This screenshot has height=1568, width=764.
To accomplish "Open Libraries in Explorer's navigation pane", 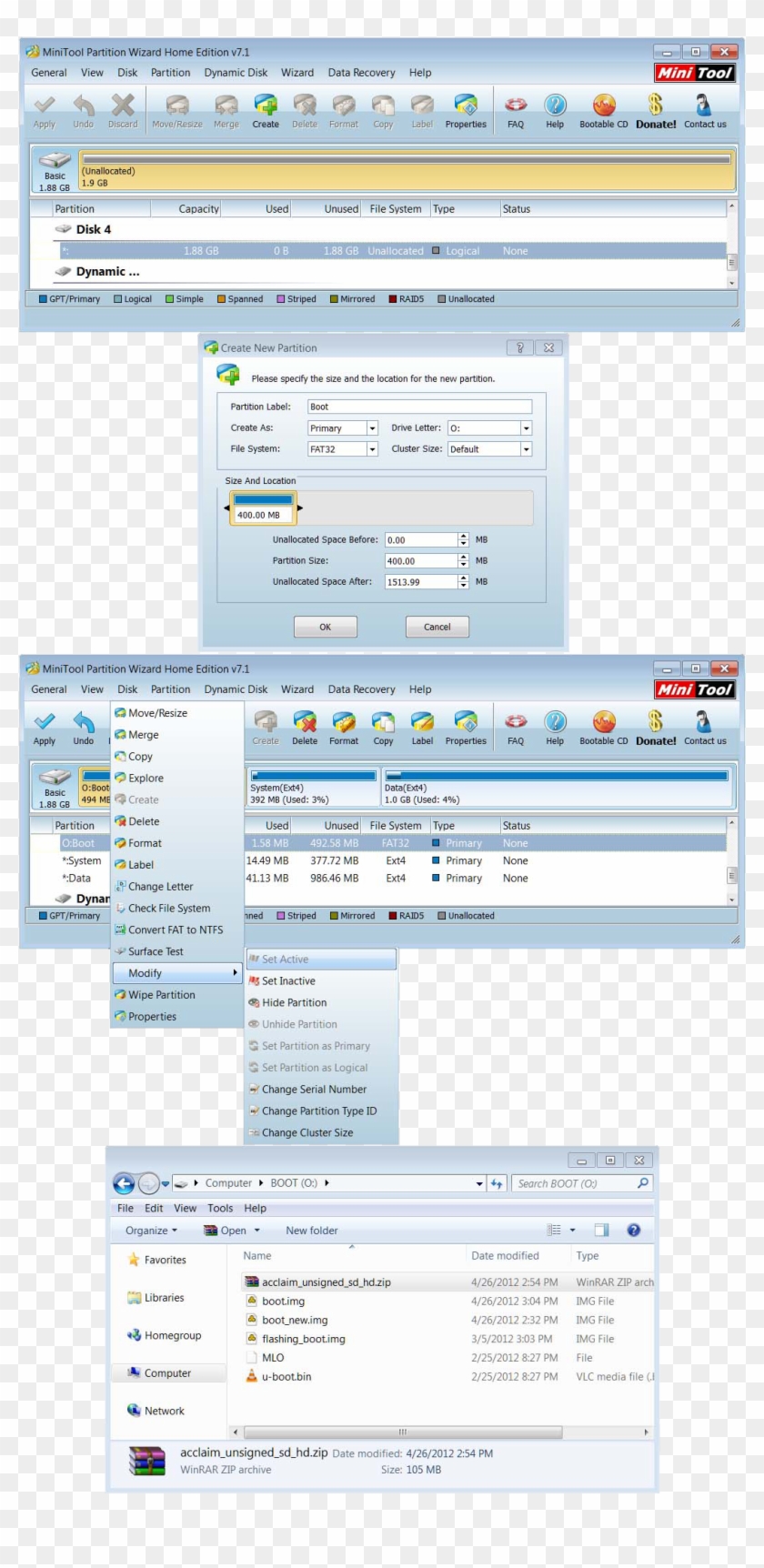I will pyautogui.click(x=164, y=1298).
